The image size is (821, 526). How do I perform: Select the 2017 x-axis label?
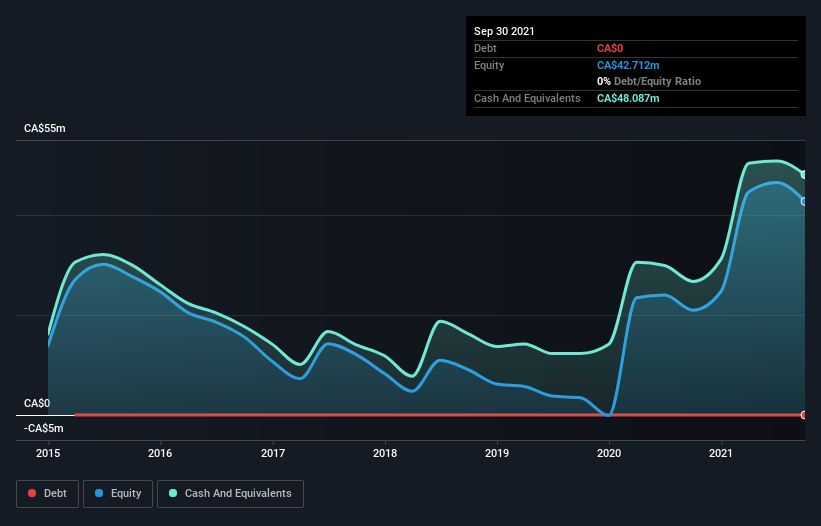(x=273, y=453)
